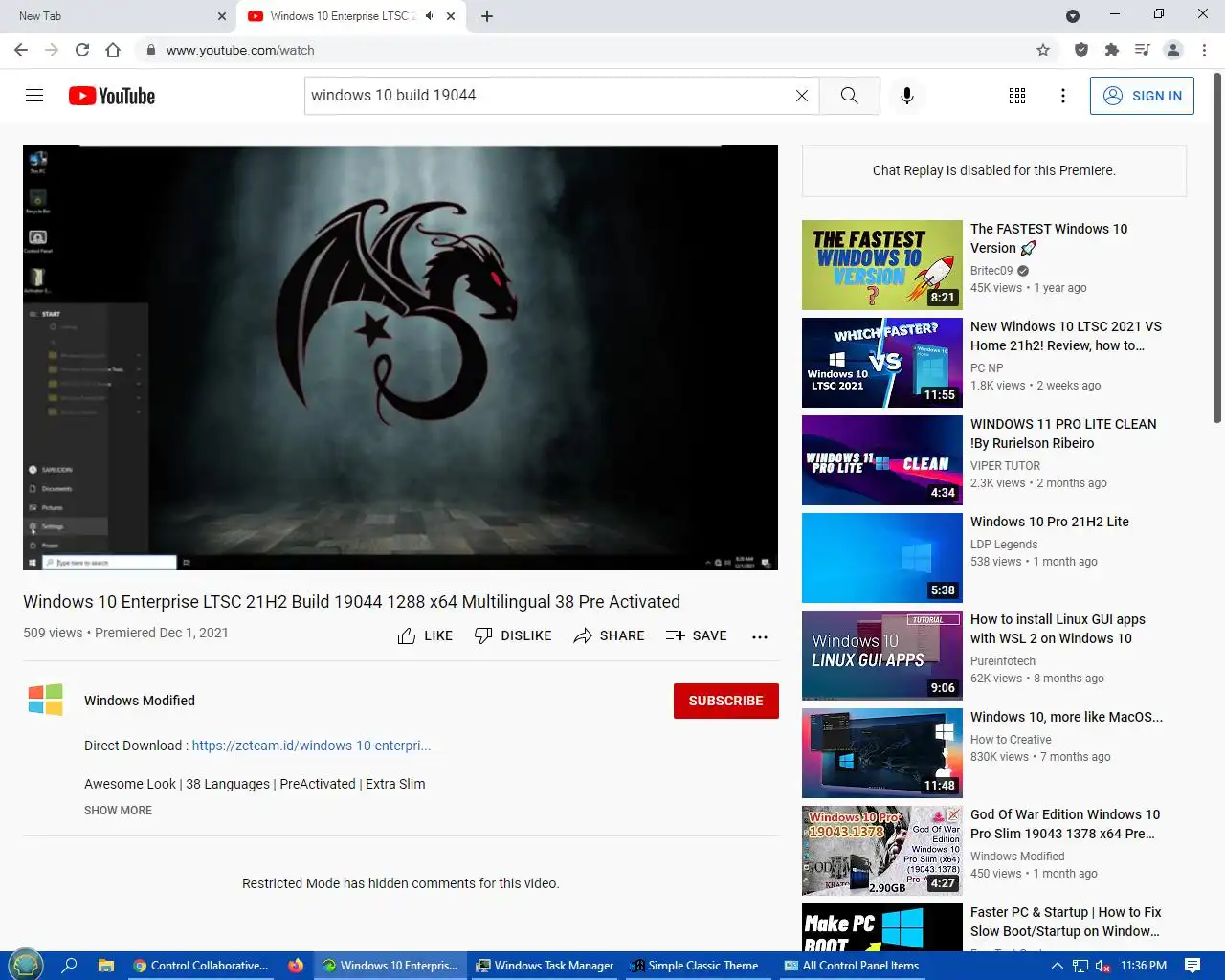Reload the page
The image size is (1225, 980).
point(82,50)
